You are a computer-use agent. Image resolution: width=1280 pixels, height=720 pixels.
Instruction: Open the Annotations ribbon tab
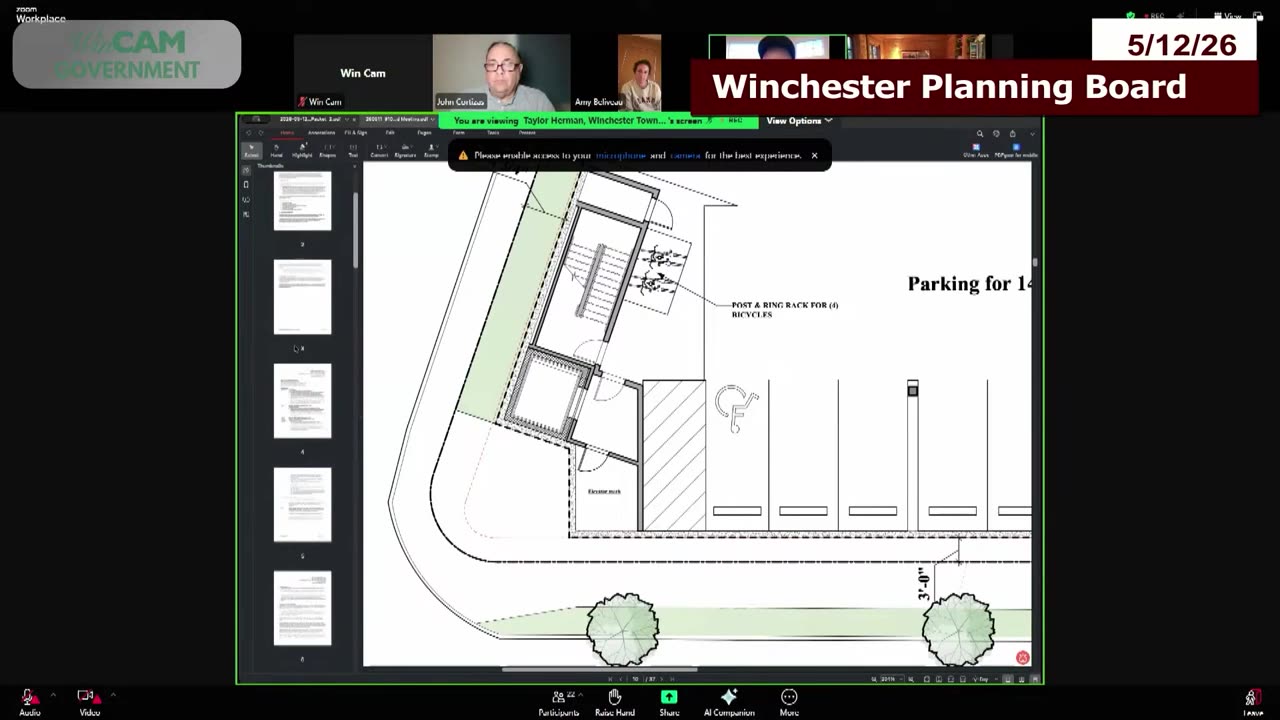(x=321, y=132)
